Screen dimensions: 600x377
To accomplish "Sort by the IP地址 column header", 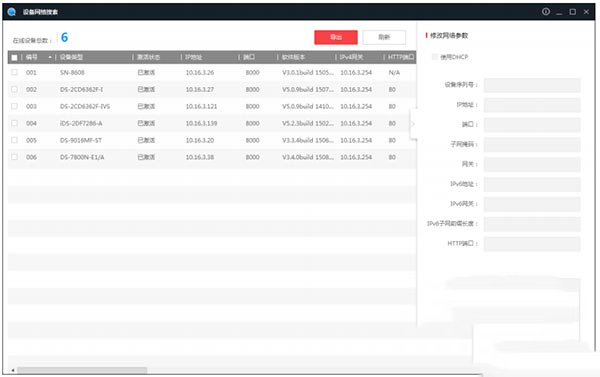I will click(x=194, y=57).
